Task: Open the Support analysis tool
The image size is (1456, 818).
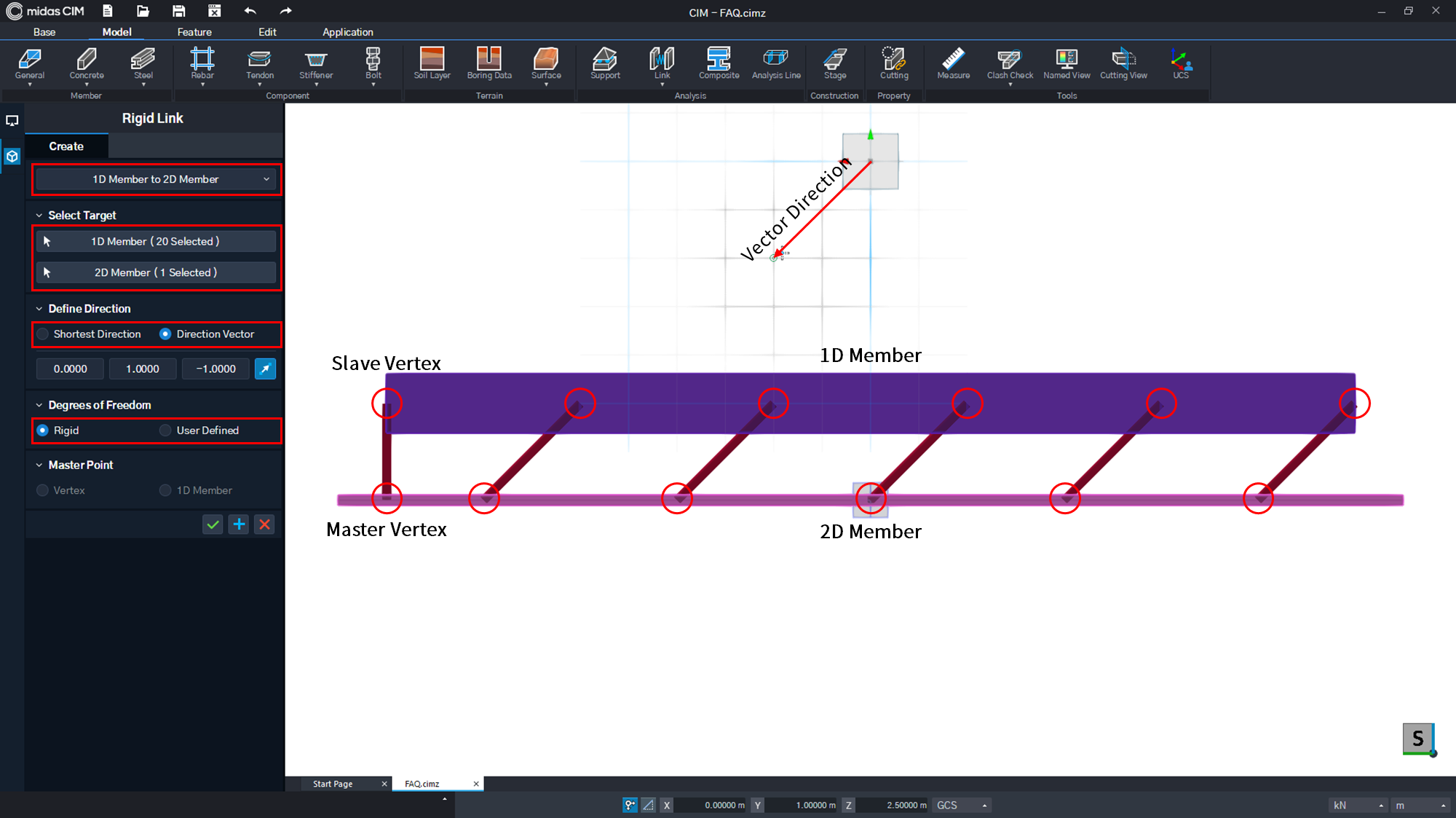Action: click(605, 66)
